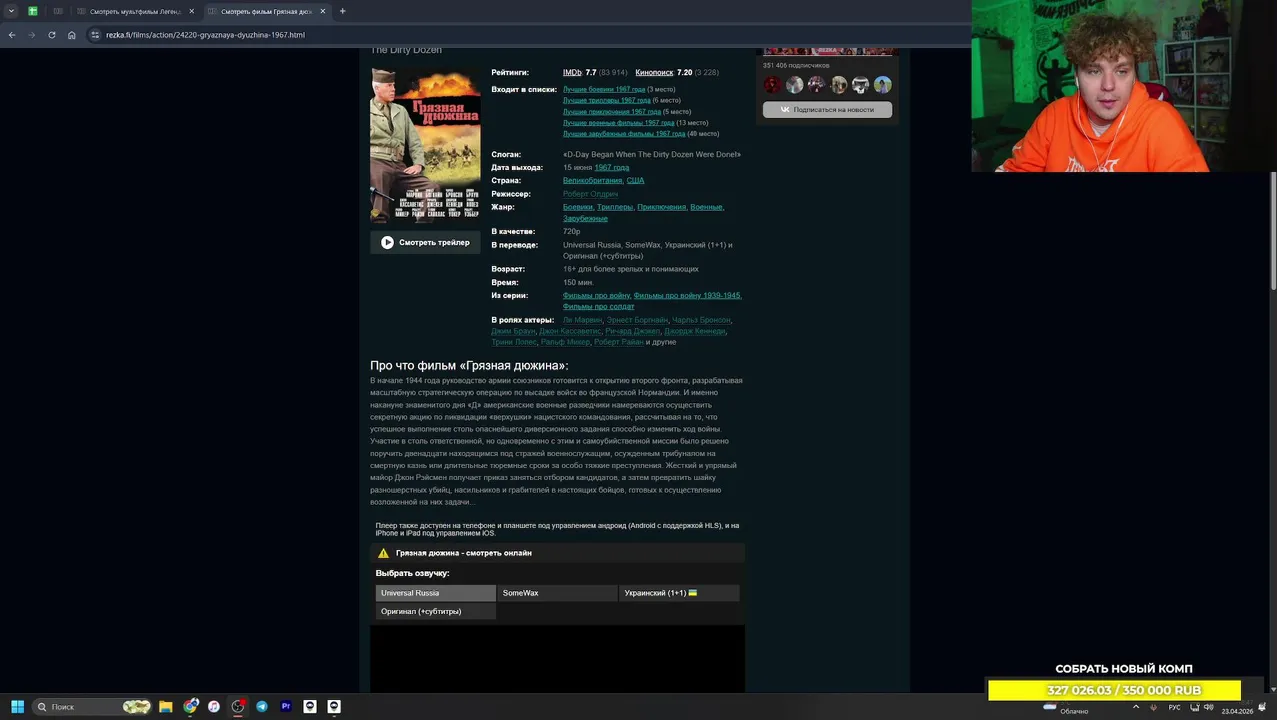The height and width of the screenshot is (720, 1277).
Task: Select the 'Смотреть фильм Грязная дюж...' tab
Action: [267, 11]
